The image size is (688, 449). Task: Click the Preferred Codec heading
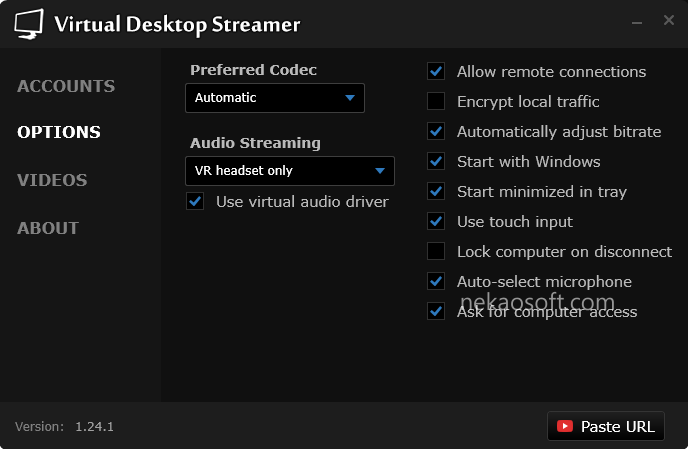pos(253,70)
